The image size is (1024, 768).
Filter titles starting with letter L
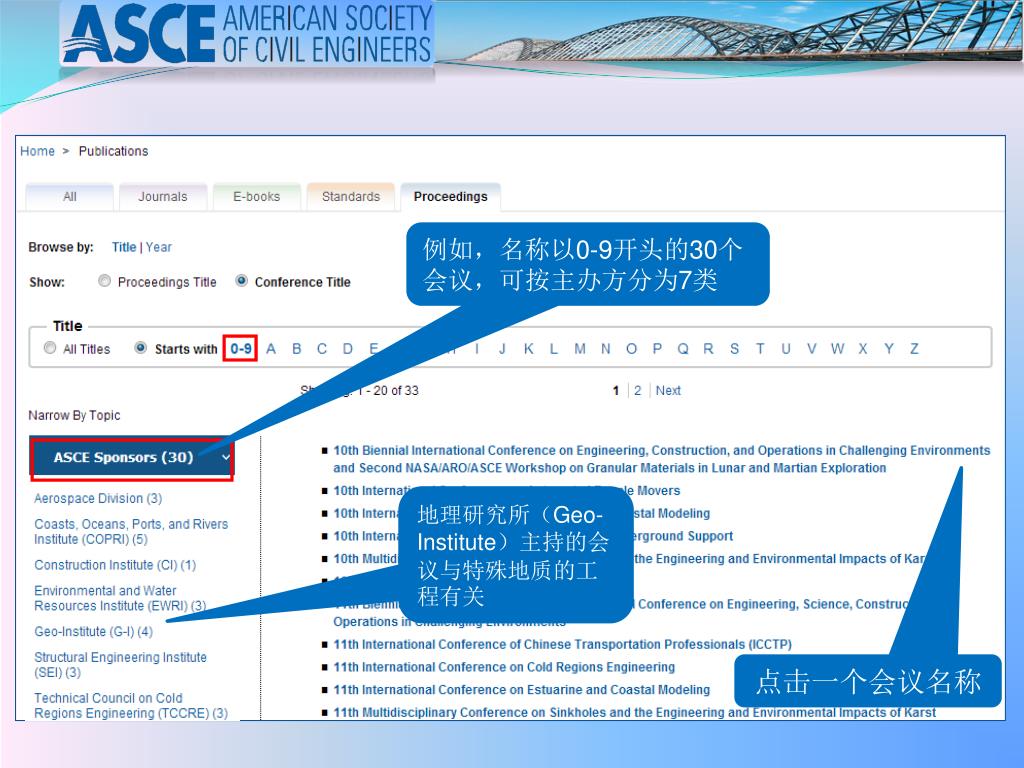click(x=554, y=349)
